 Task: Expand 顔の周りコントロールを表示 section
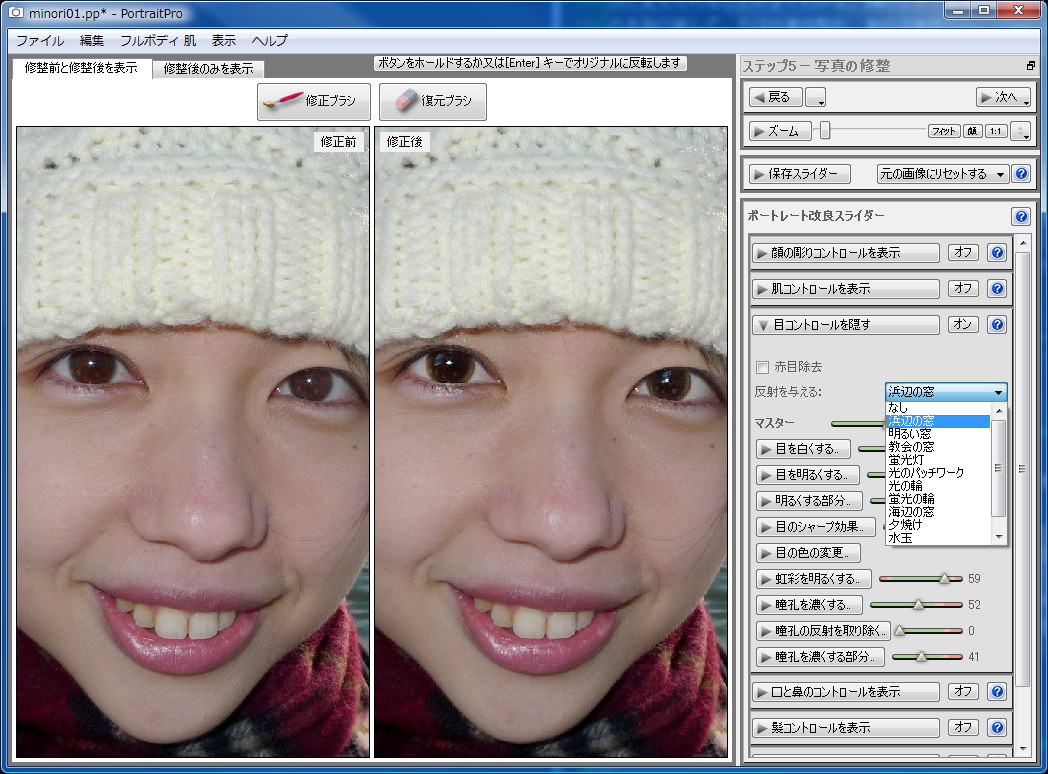(846, 253)
